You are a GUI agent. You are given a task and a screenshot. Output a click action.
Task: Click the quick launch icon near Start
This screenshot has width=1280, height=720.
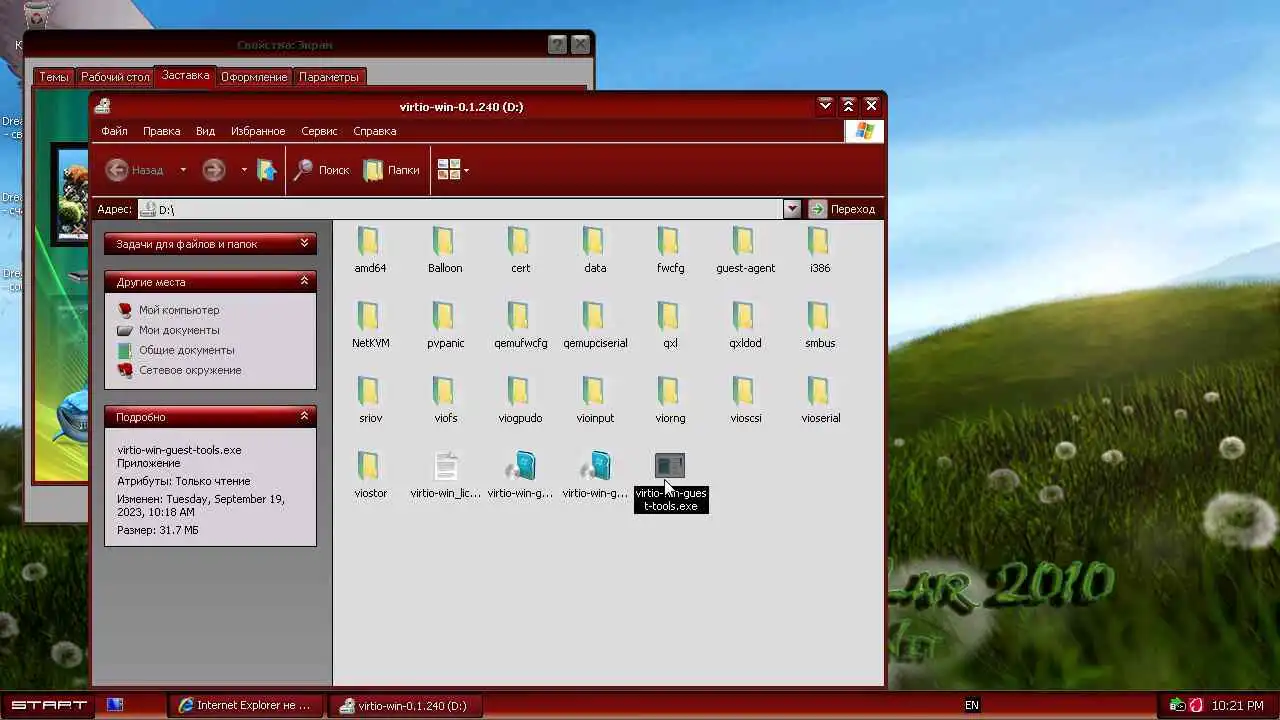click(x=115, y=705)
